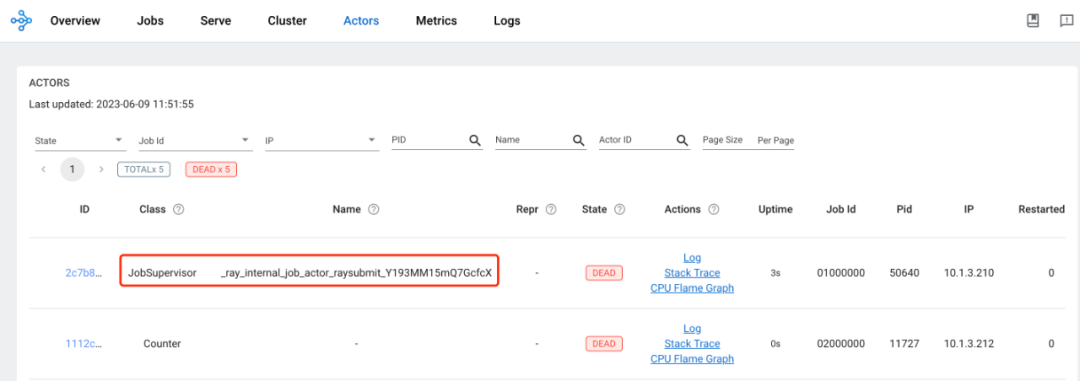This screenshot has height=381, width=1080.
Task: Open Log link for Counter actor
Action: click(692, 329)
